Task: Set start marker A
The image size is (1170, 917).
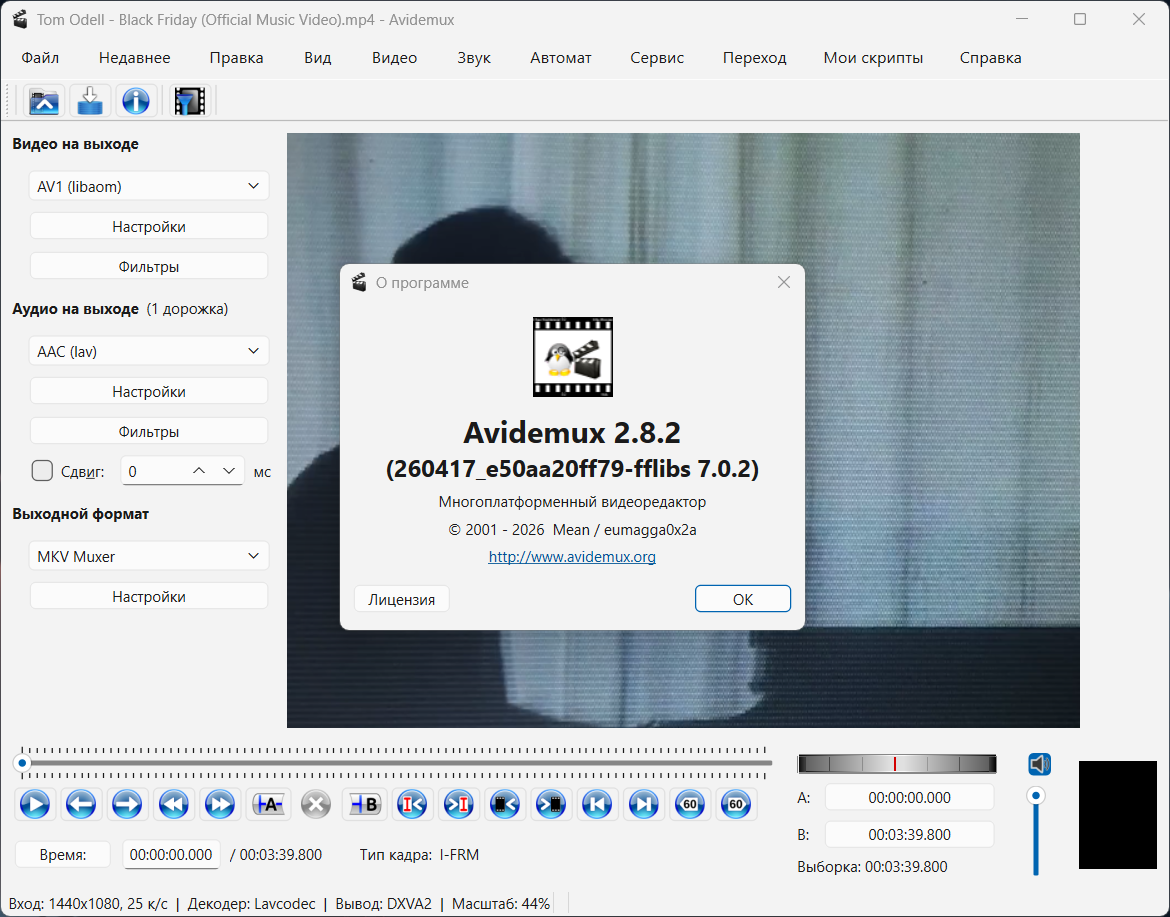Action: click(x=269, y=804)
